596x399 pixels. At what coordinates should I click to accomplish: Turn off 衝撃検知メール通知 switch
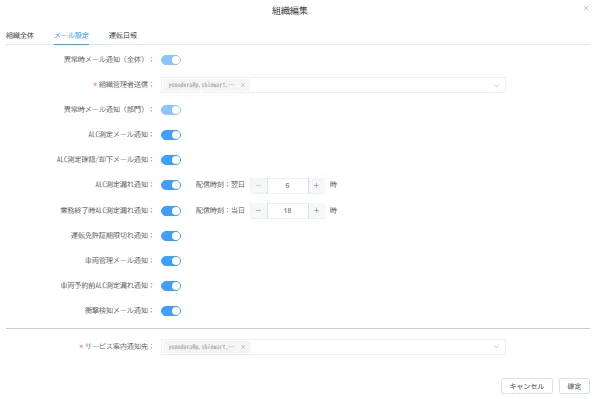(x=171, y=311)
